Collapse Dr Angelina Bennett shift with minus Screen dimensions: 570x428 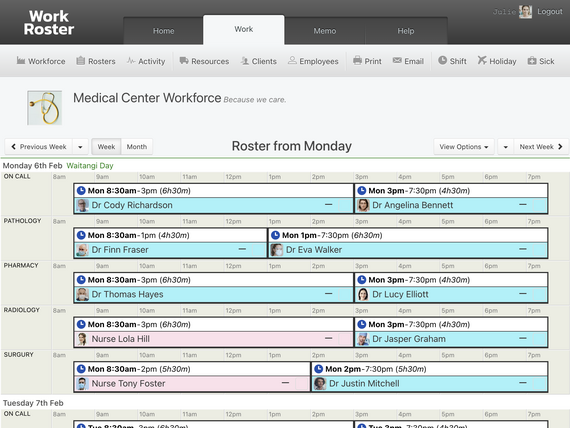[523, 205]
